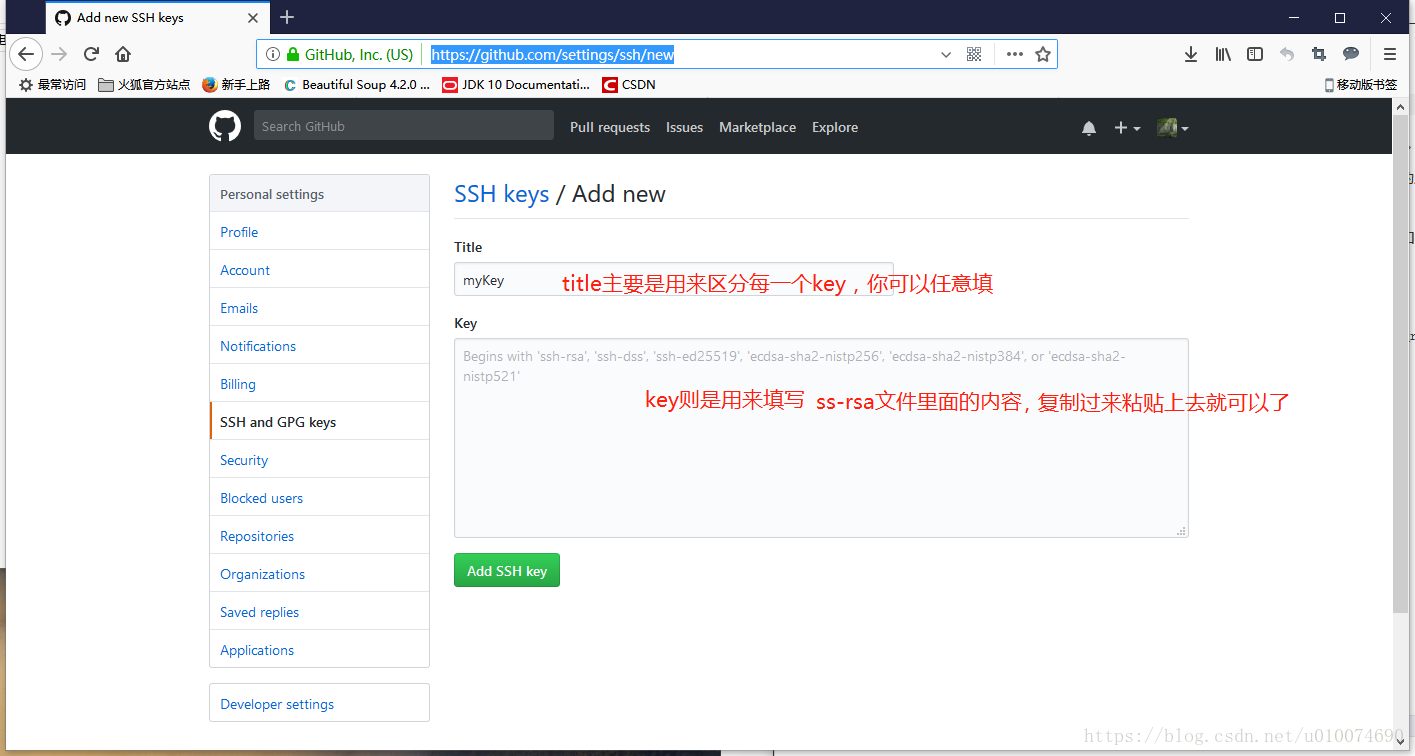Click the GitHub Octocat logo
The image size is (1415, 756).
point(225,127)
